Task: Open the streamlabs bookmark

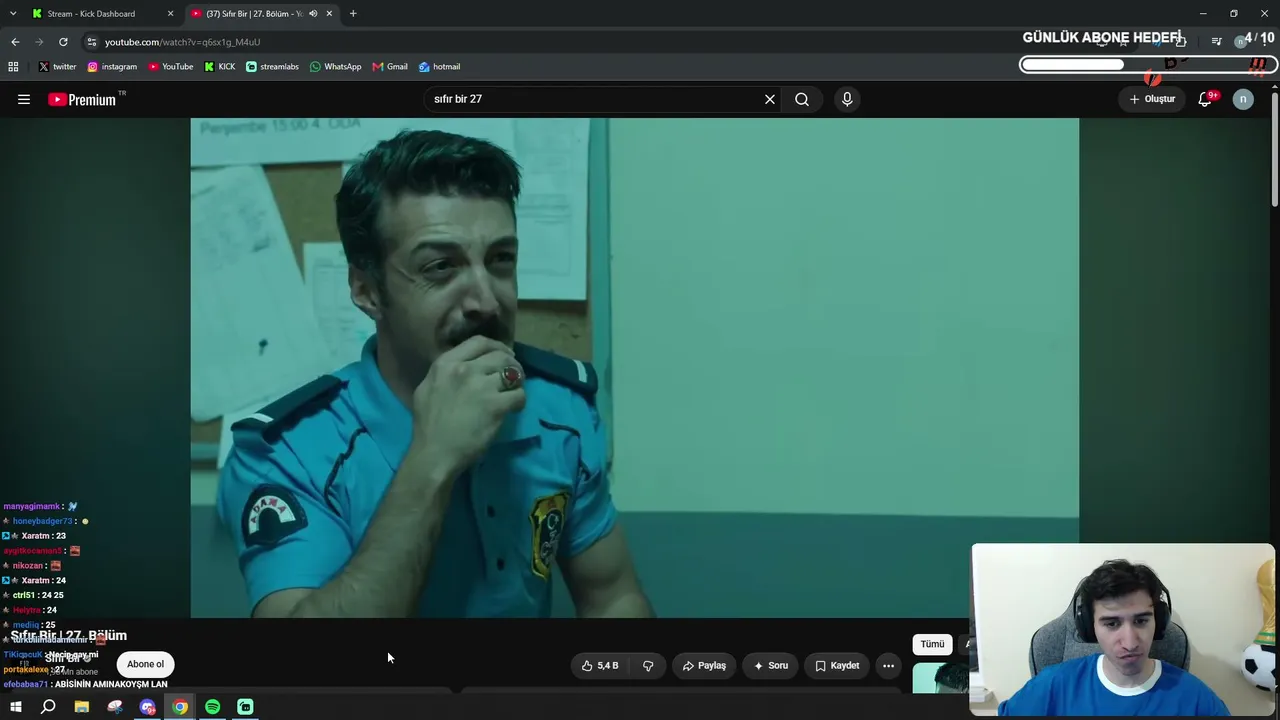Action: click(x=272, y=67)
